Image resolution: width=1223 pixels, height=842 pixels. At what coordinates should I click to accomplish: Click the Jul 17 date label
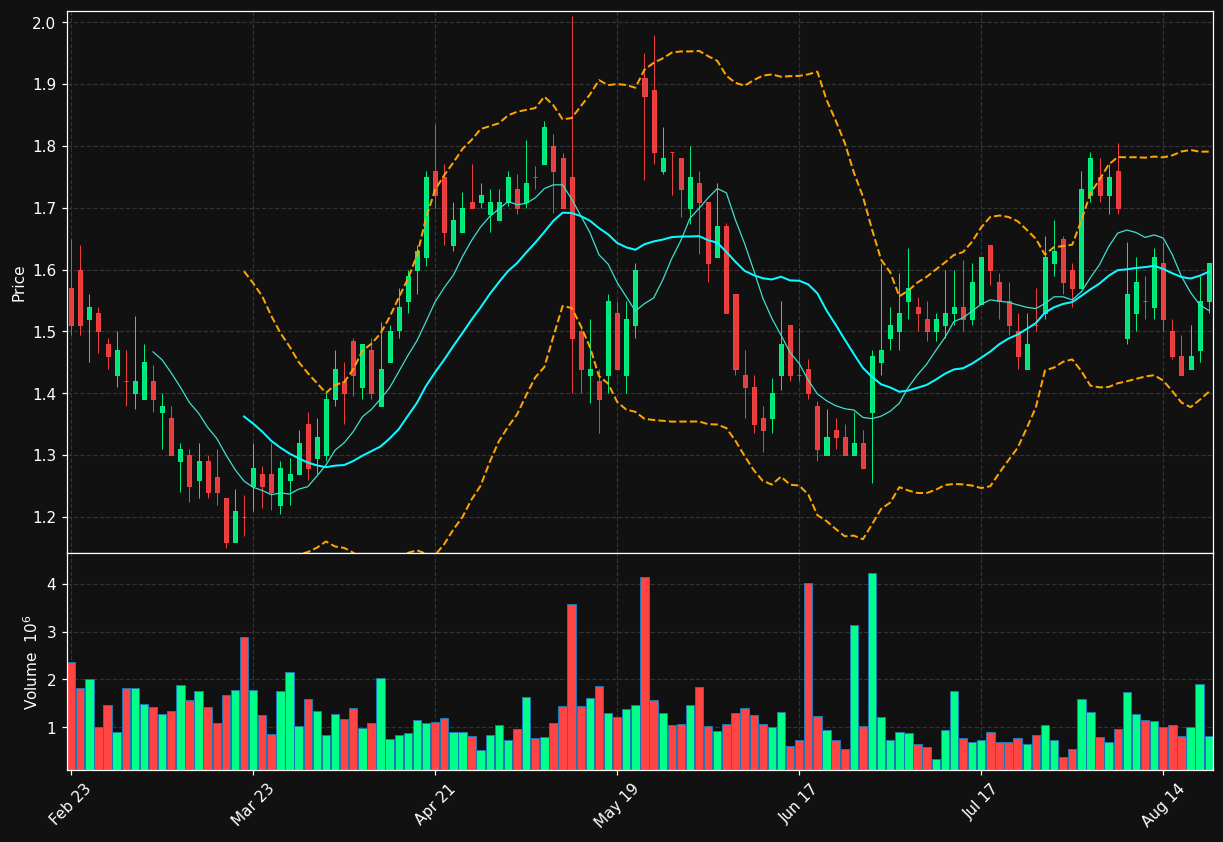click(980, 802)
